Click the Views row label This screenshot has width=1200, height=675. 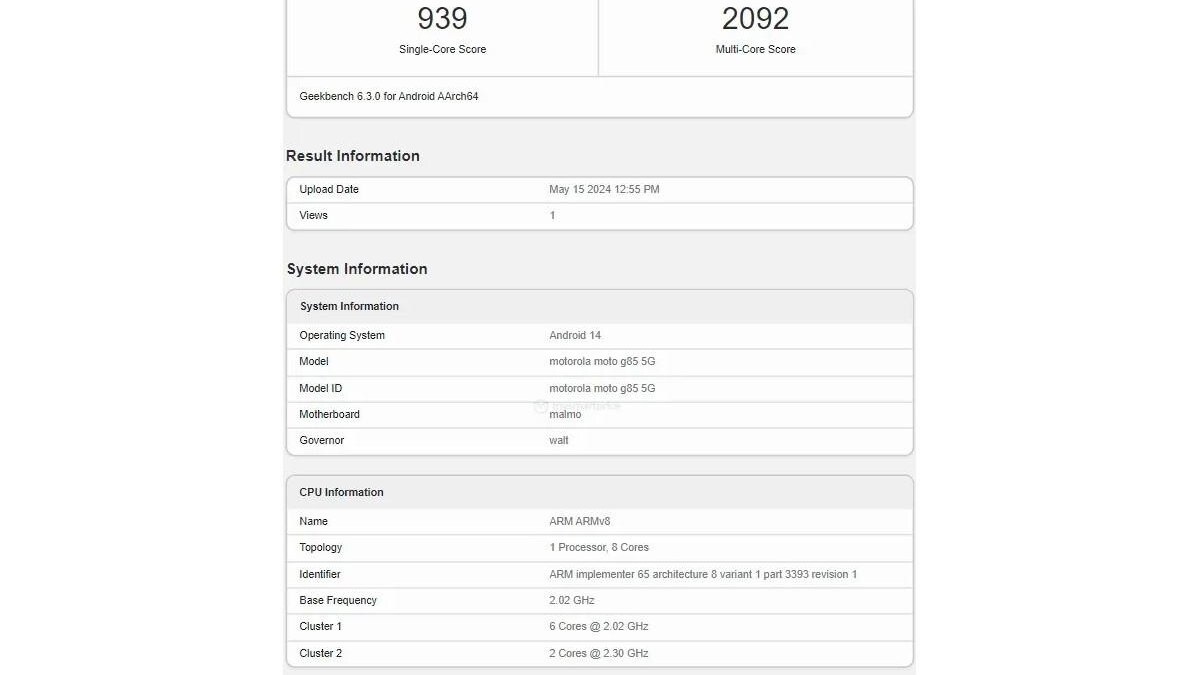313,215
